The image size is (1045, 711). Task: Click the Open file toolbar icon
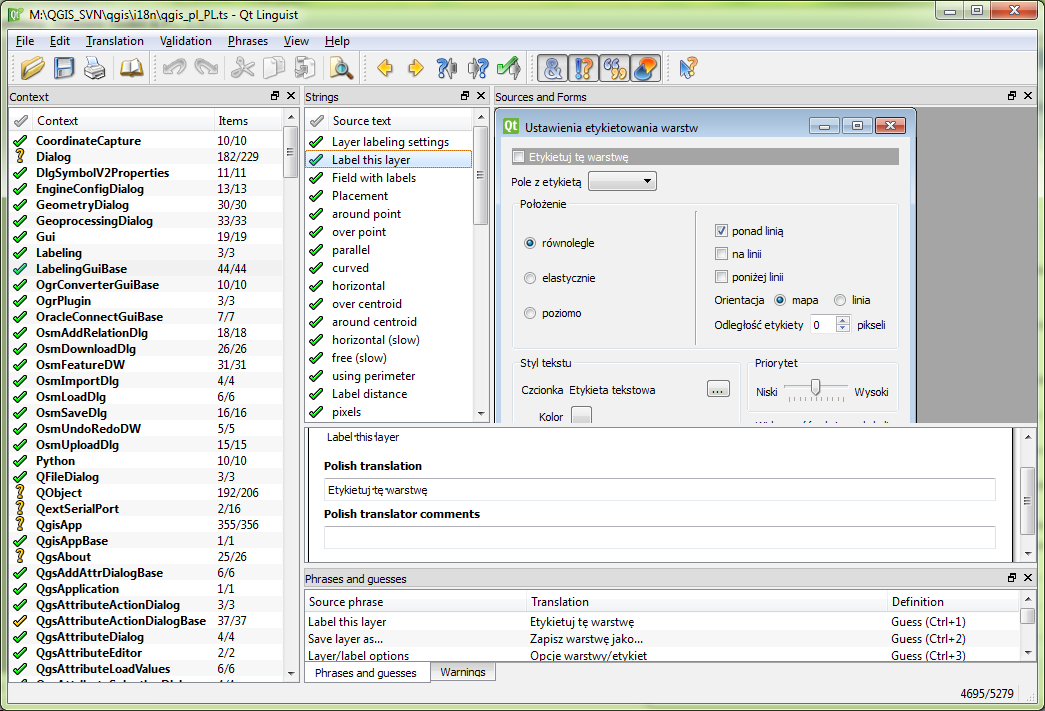(x=32, y=68)
